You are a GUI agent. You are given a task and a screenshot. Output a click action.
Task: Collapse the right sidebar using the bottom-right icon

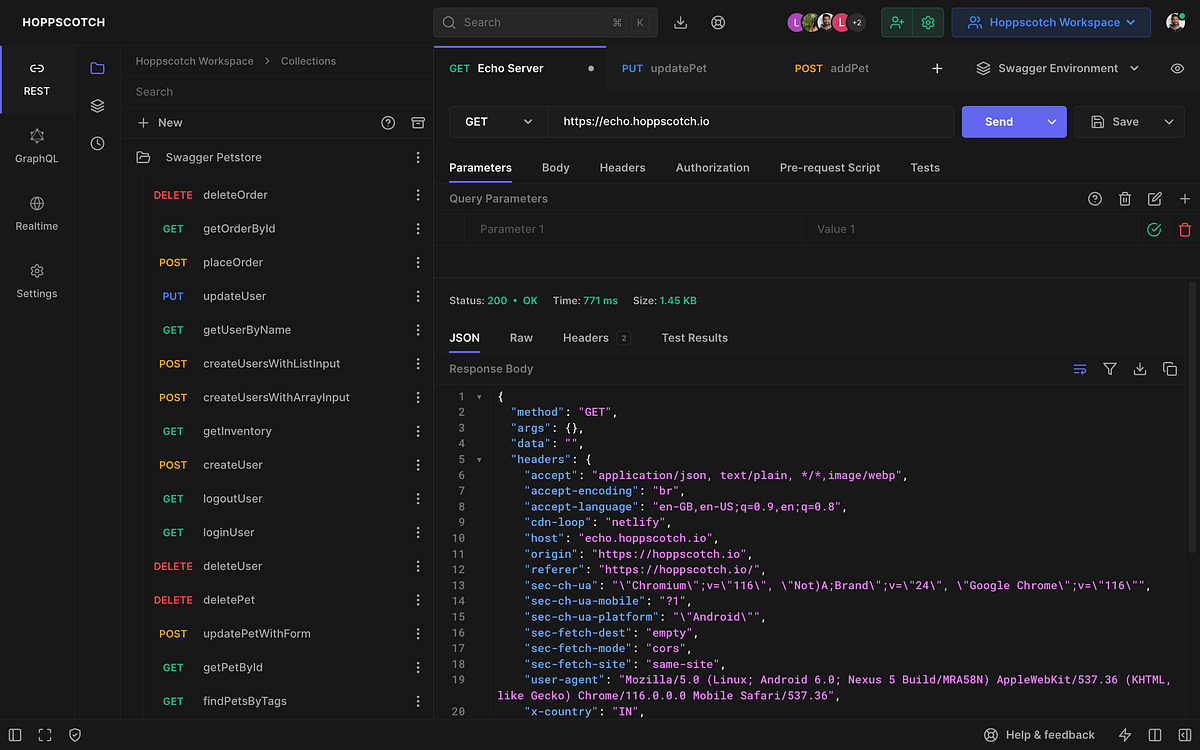(1186, 735)
